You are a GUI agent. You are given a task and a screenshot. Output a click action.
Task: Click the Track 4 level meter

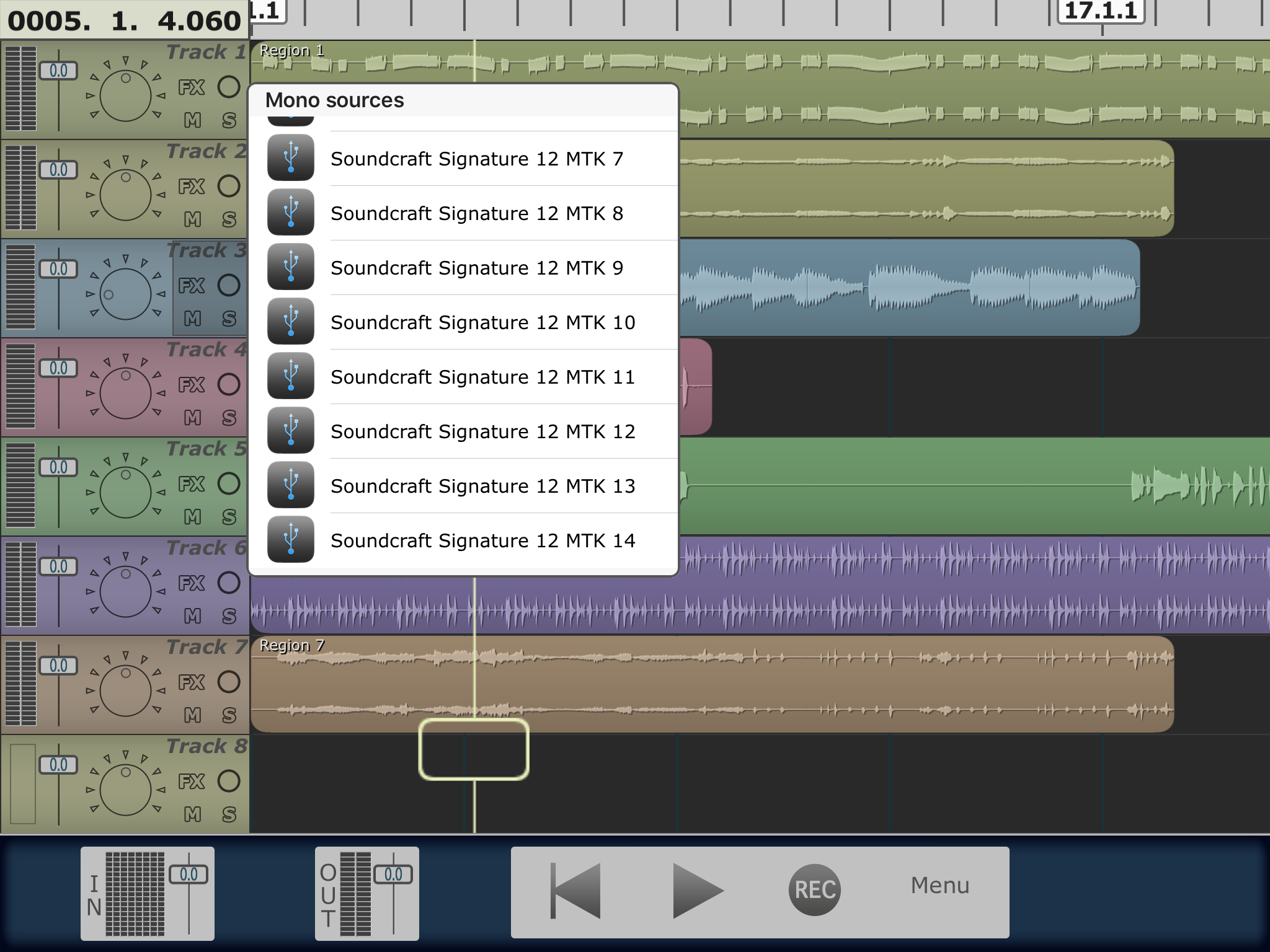(x=21, y=386)
